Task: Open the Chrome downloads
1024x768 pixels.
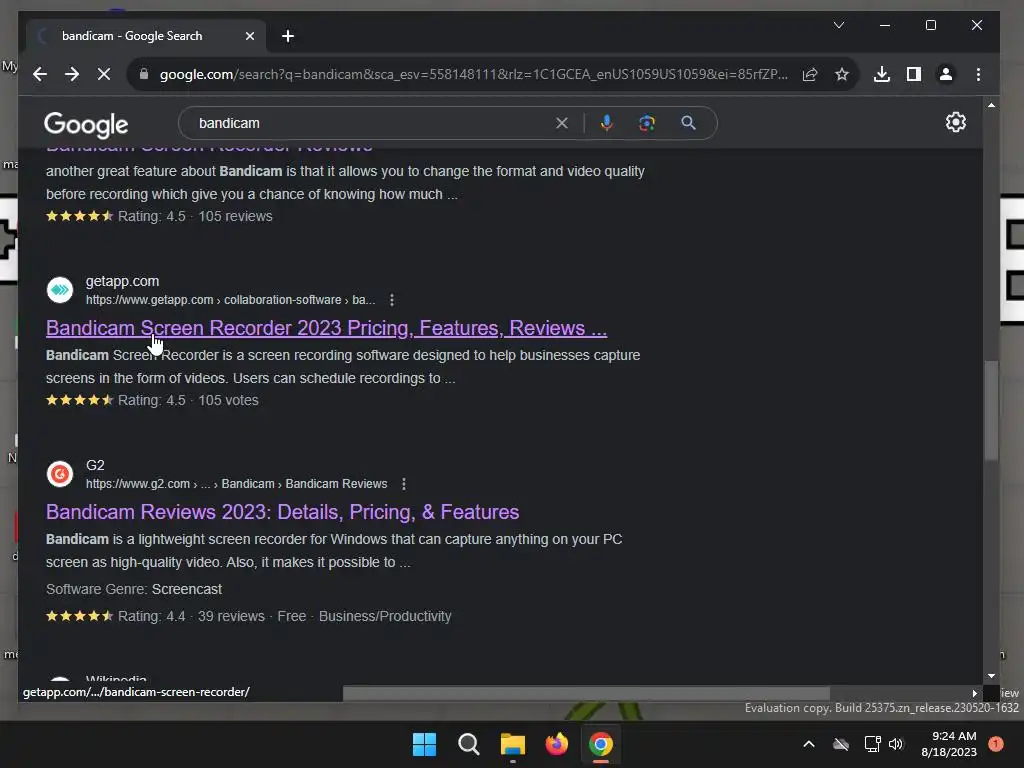Action: point(882,74)
